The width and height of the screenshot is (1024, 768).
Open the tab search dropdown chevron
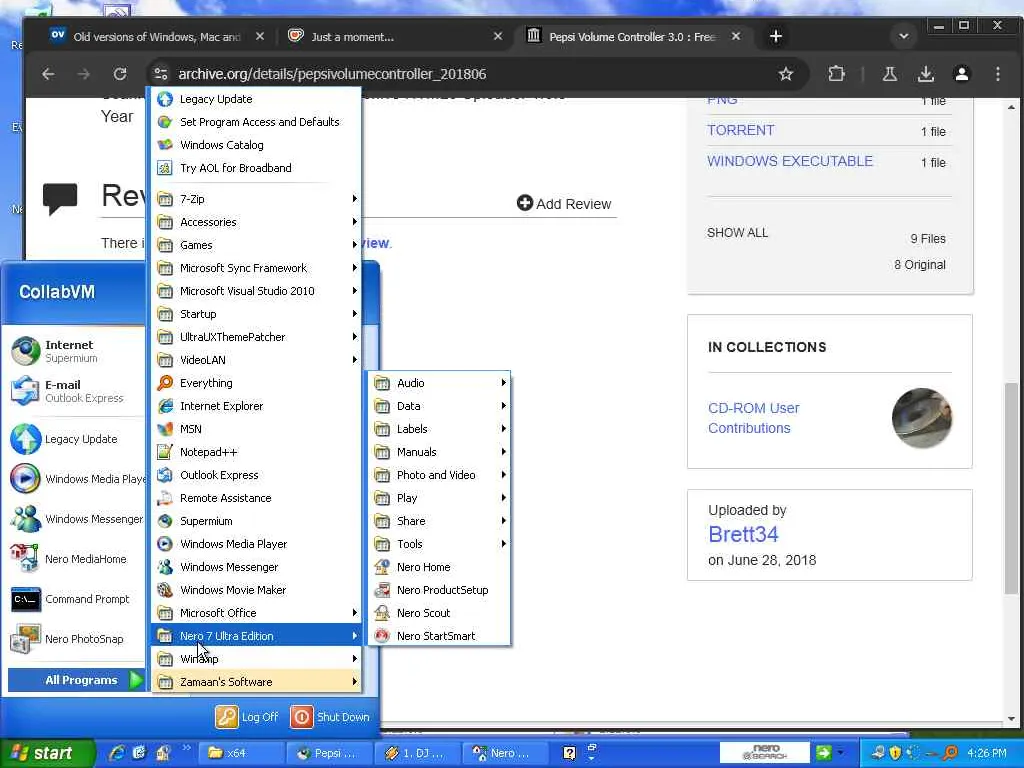tap(904, 36)
